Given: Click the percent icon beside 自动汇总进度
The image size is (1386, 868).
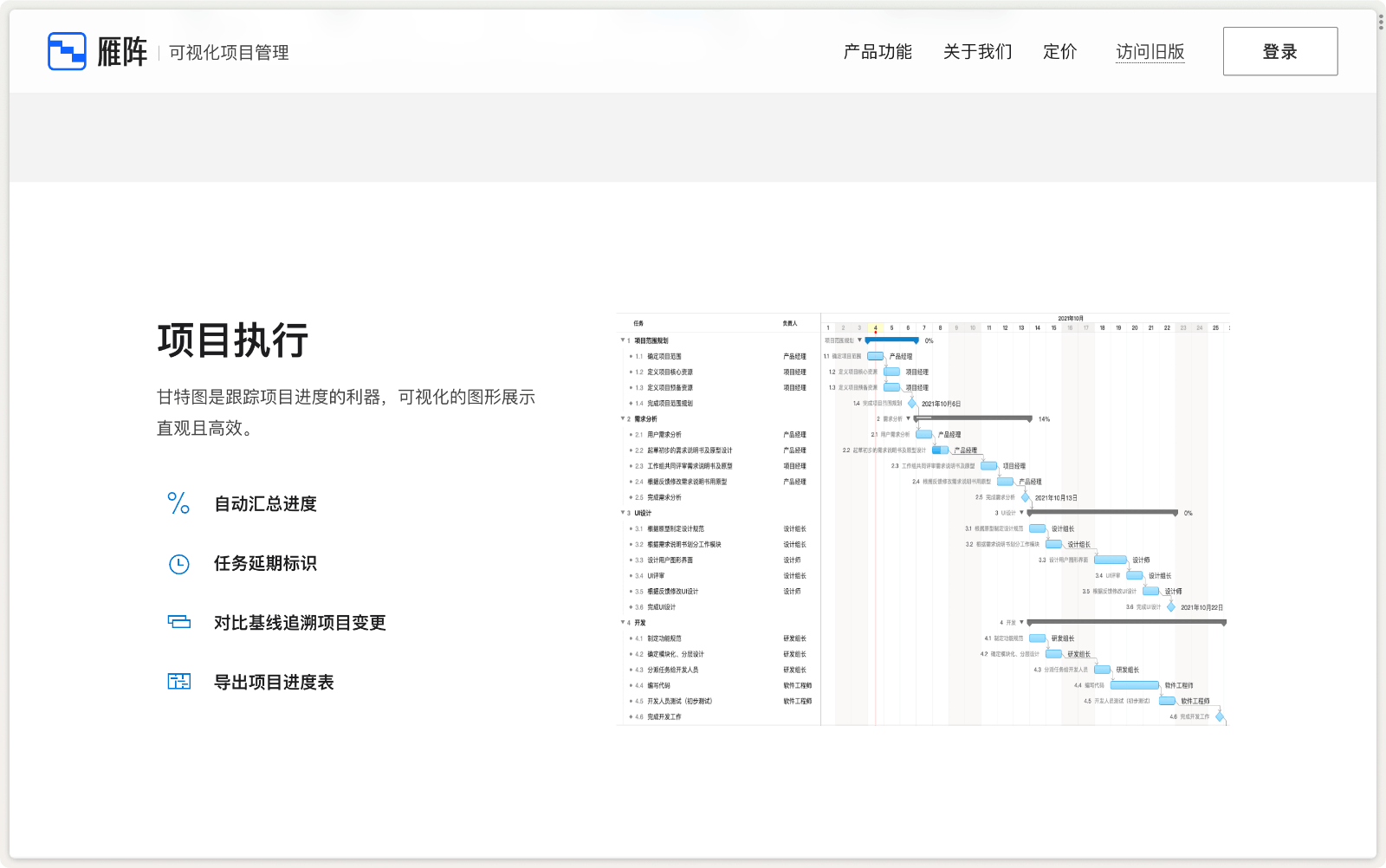Looking at the screenshot, I should (x=178, y=503).
